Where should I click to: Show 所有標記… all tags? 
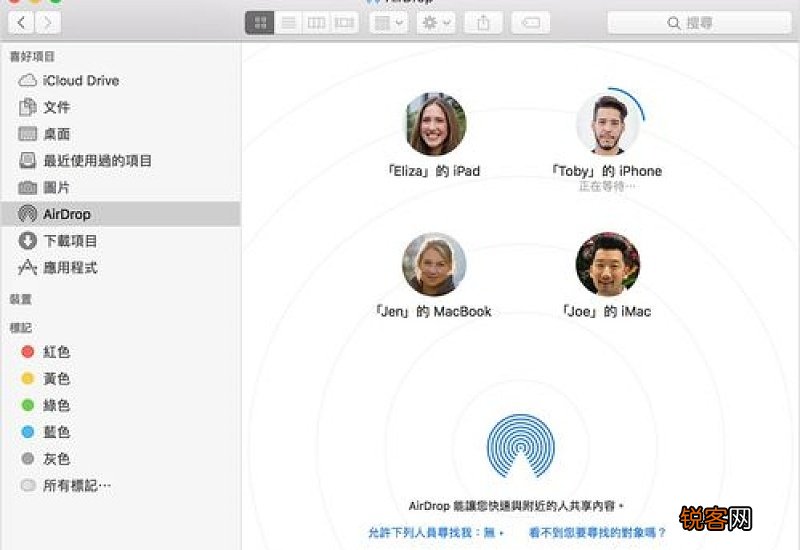click(77, 485)
